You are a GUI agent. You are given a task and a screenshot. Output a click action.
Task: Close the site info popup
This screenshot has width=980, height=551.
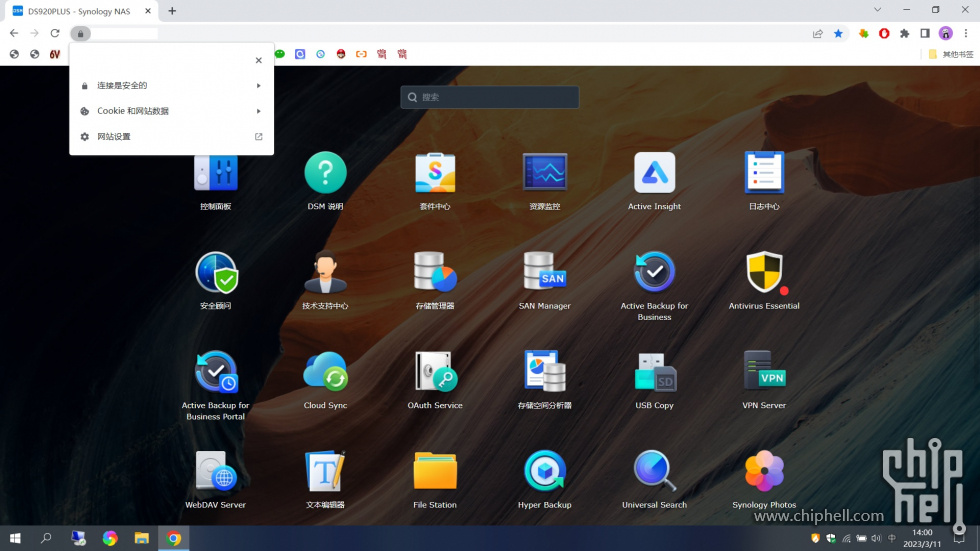[258, 60]
